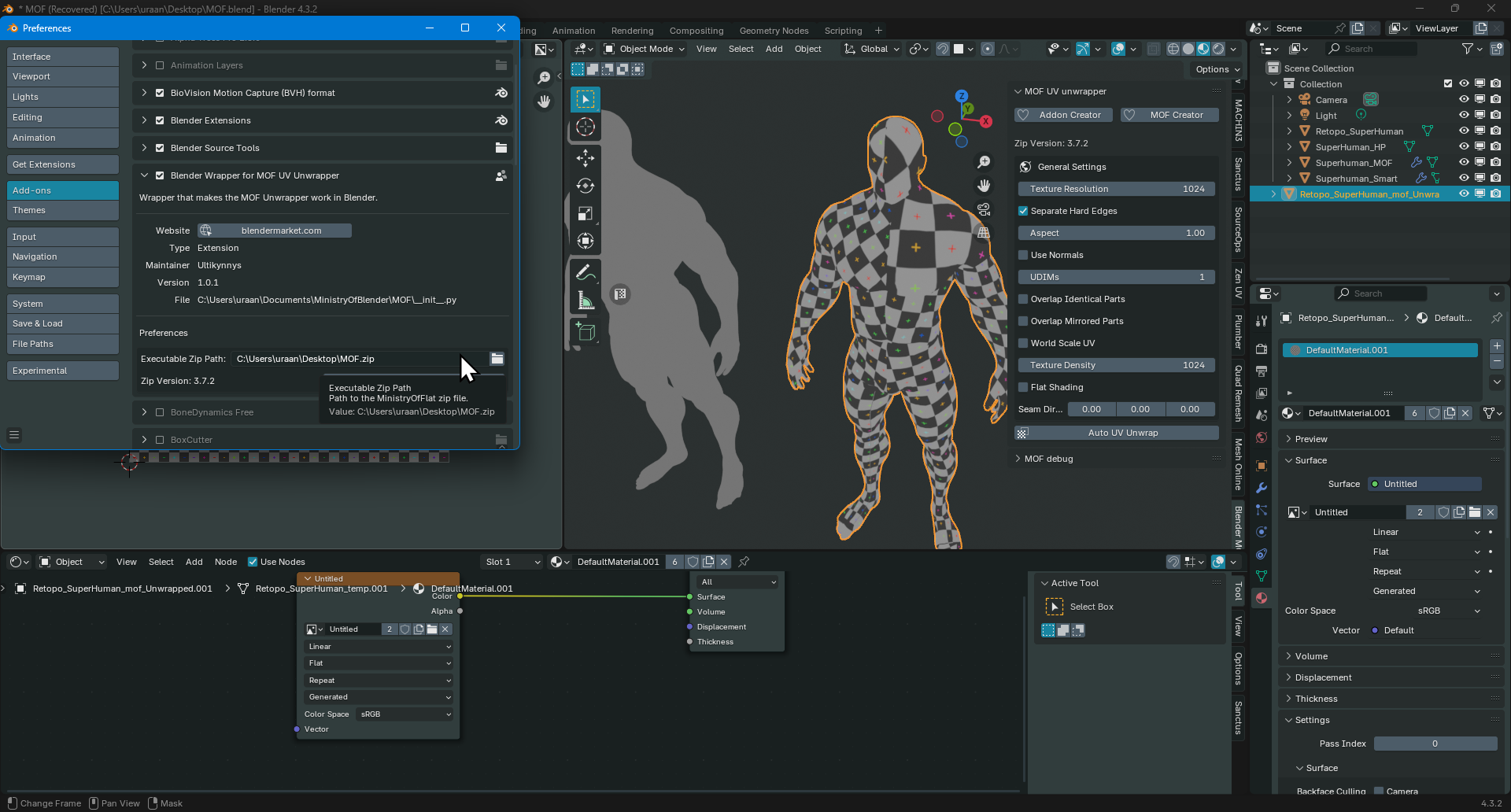This screenshot has width=1511, height=812.
Task: Expand the BoneDynamics Free add-on
Action: (x=144, y=412)
